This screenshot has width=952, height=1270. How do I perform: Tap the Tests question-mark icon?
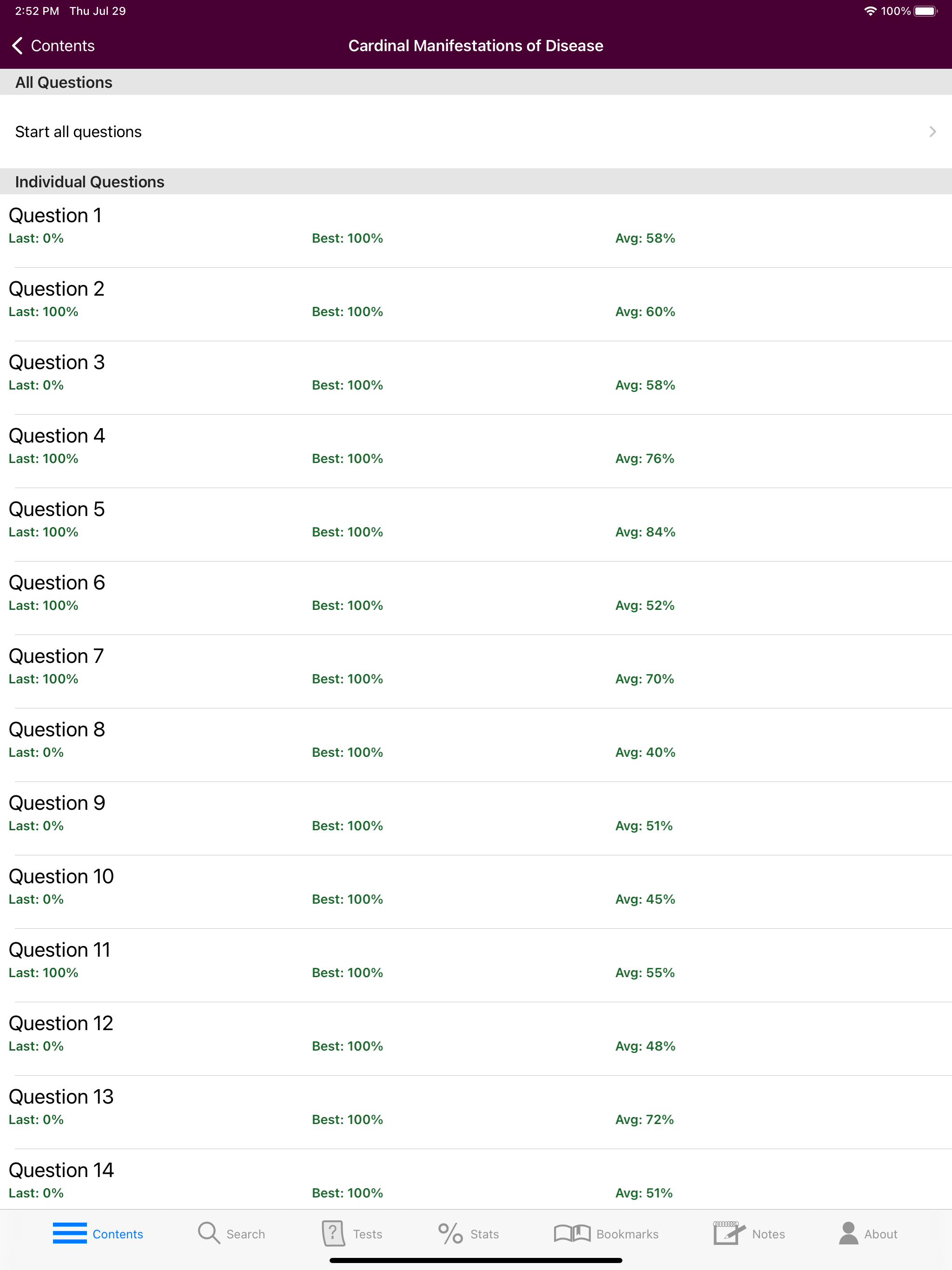coord(333,1233)
